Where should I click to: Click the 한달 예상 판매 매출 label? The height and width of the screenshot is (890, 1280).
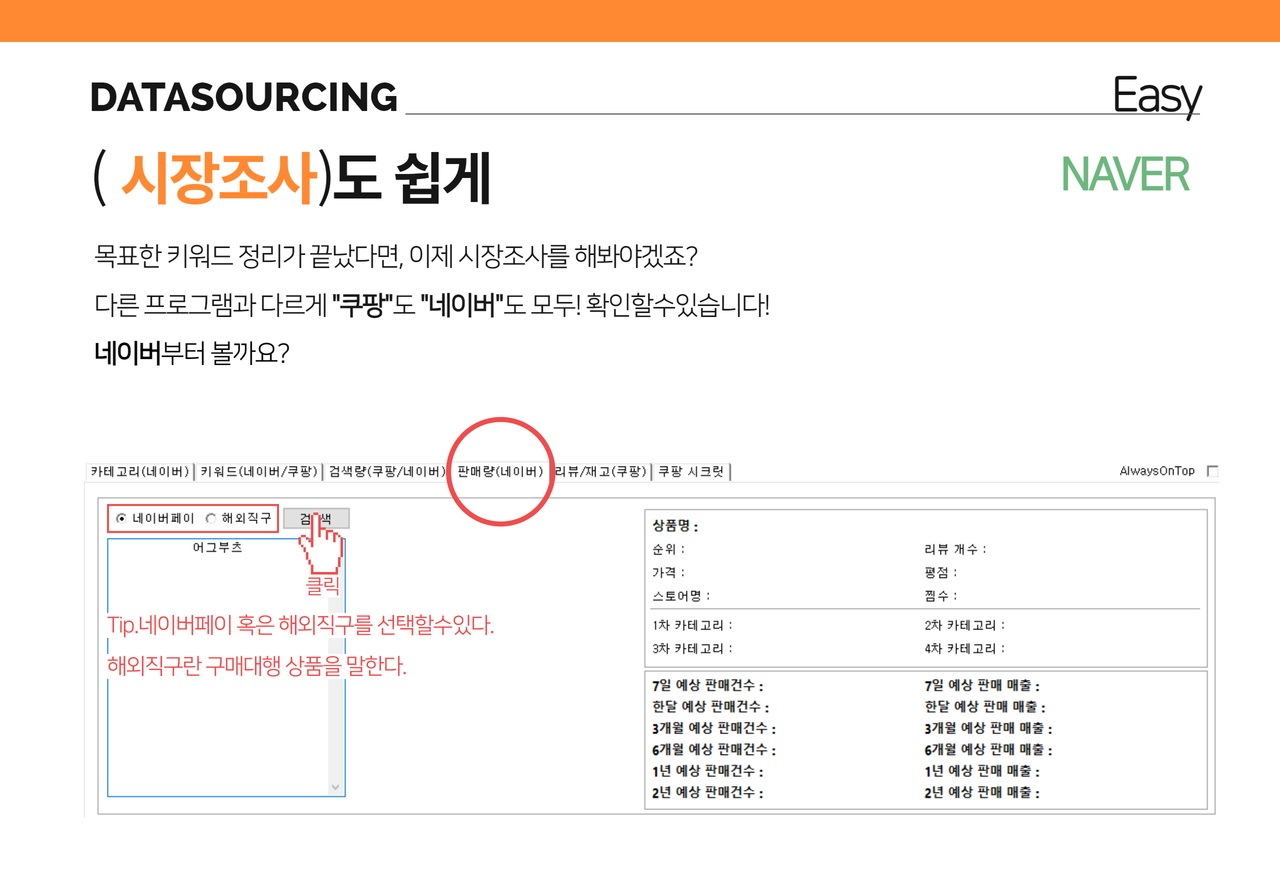pos(985,707)
